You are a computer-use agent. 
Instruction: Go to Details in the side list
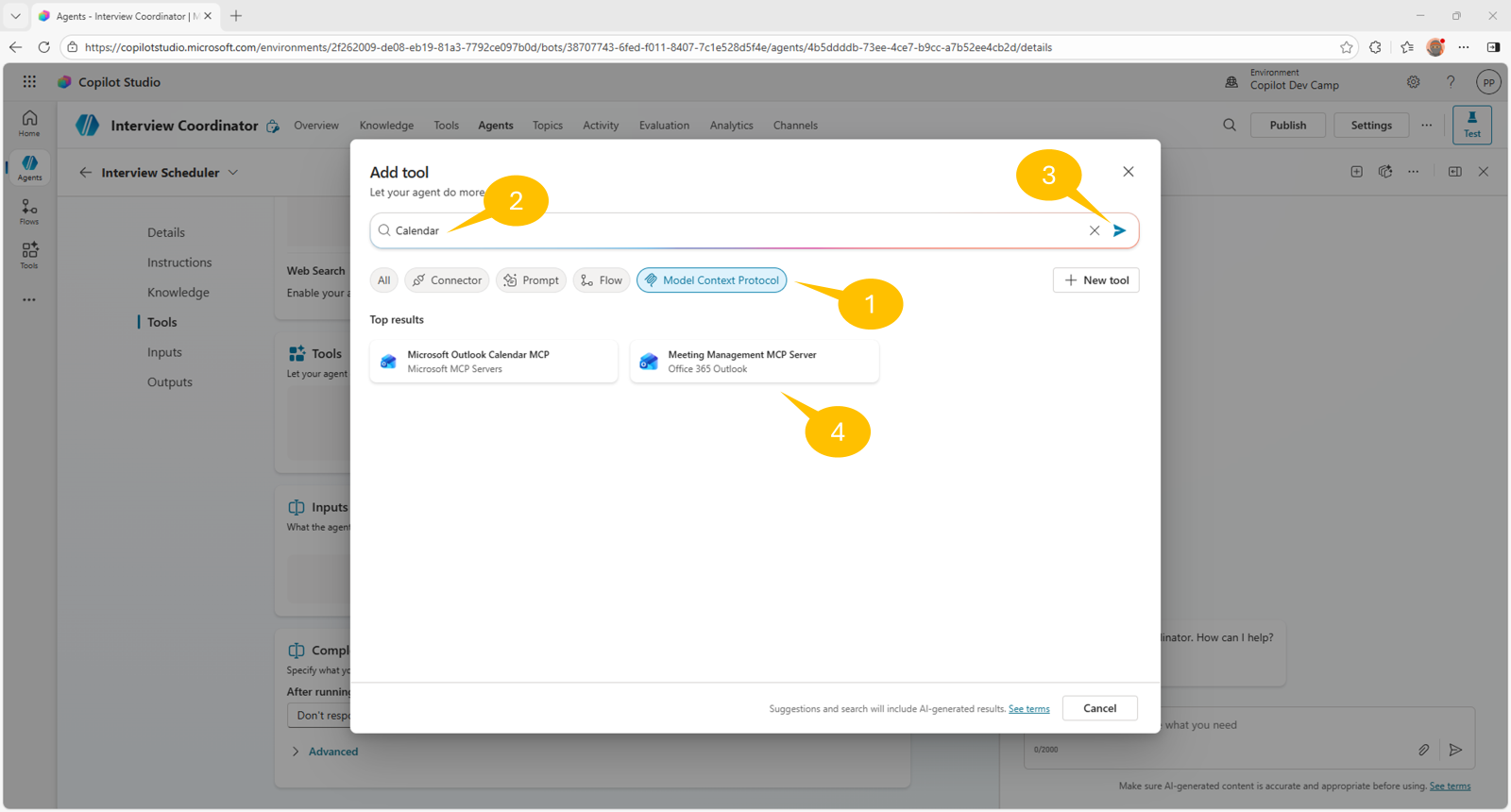[x=166, y=232]
